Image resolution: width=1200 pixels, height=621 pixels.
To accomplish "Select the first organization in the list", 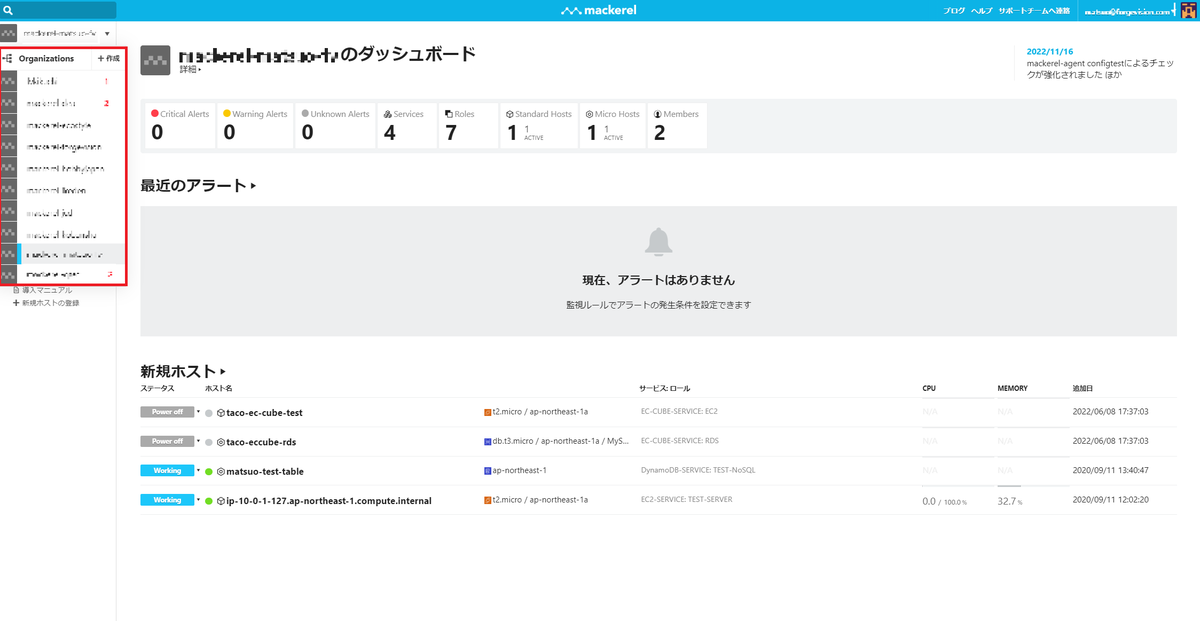I will tap(63, 80).
